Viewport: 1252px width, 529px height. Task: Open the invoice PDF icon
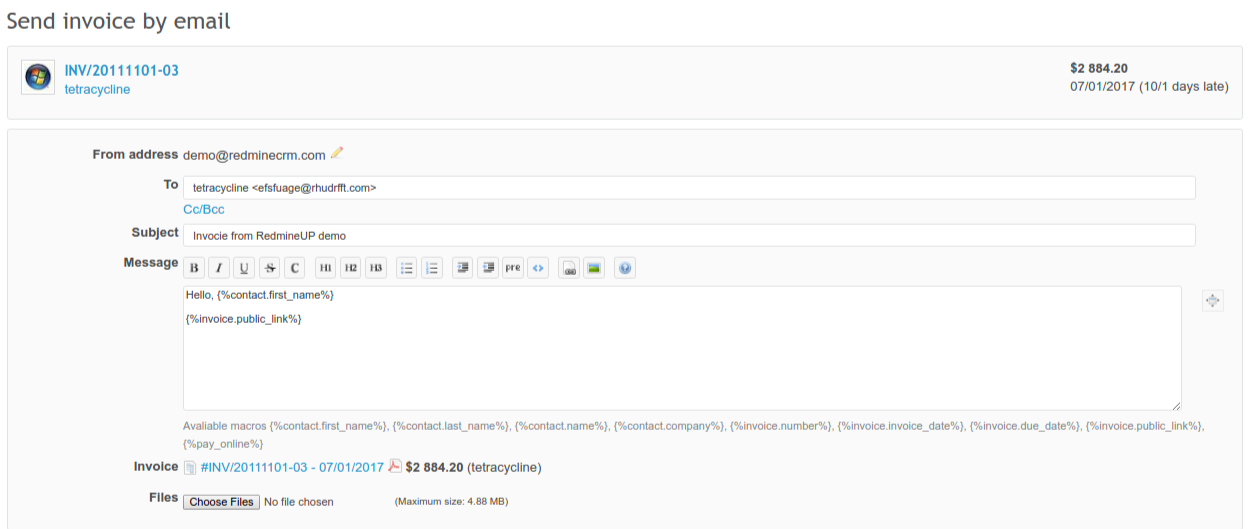(395, 466)
